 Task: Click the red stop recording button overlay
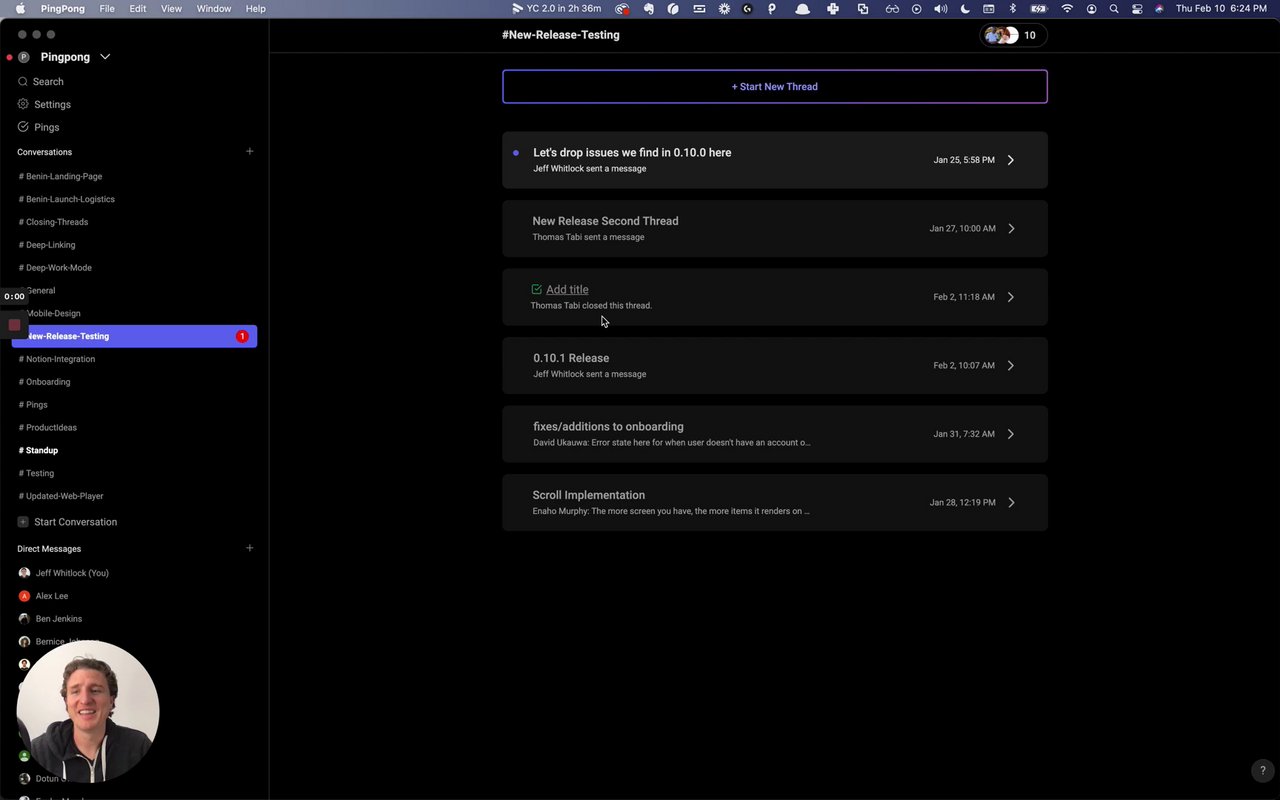click(x=14, y=325)
